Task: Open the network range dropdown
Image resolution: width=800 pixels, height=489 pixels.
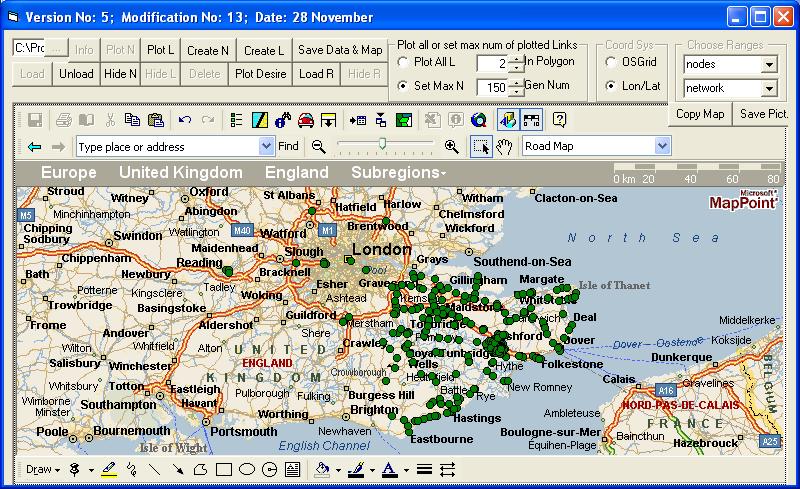Action: click(x=769, y=88)
